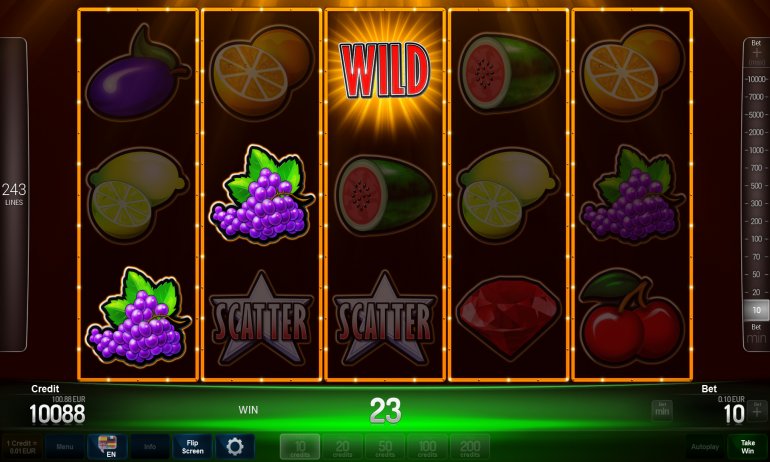Click the plum symbol on the first reel
The width and height of the screenshot is (770, 462).
click(137, 74)
